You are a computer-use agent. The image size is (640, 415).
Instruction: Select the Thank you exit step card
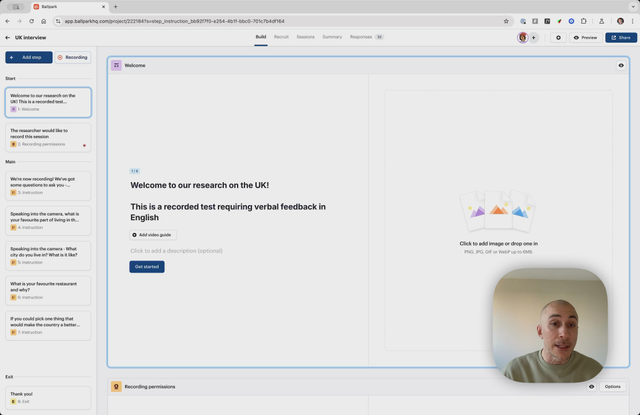pyautogui.click(x=48, y=397)
